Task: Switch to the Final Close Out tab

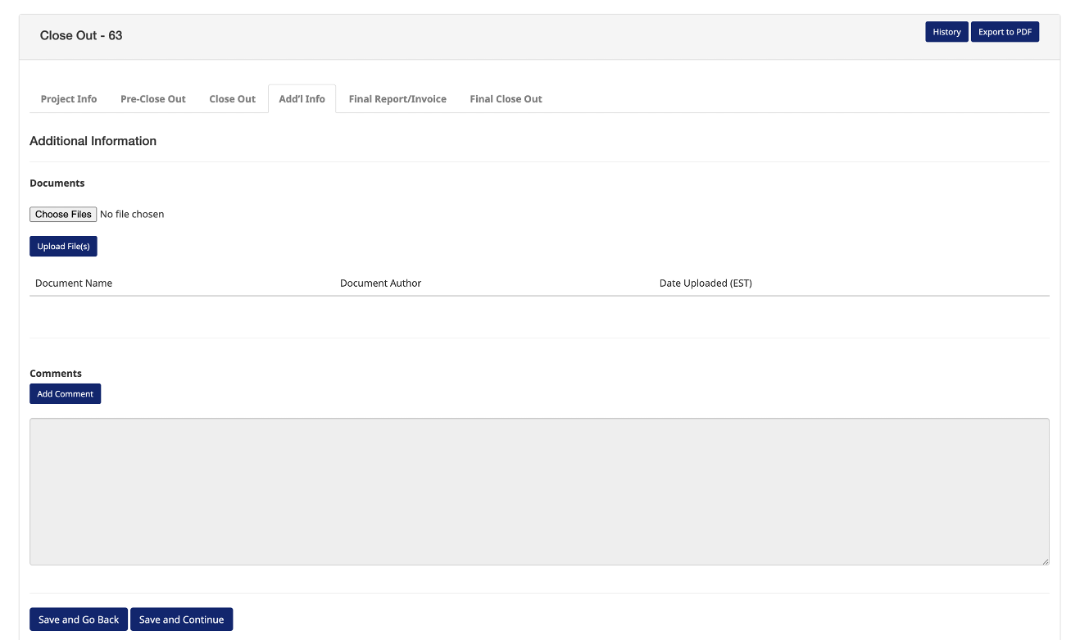Action: [x=506, y=99]
